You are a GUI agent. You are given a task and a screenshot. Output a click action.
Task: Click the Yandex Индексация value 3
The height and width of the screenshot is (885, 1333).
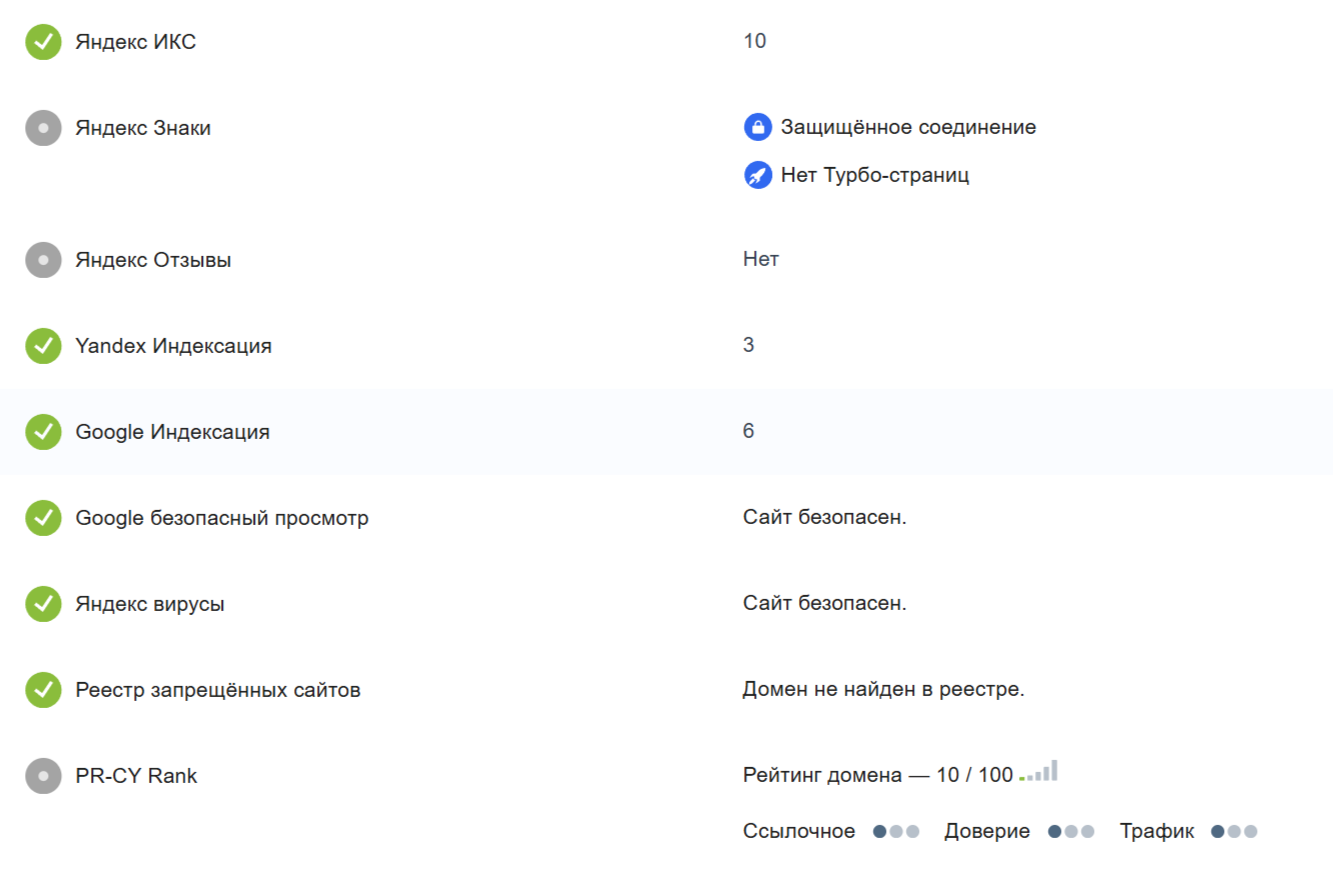[x=749, y=345]
